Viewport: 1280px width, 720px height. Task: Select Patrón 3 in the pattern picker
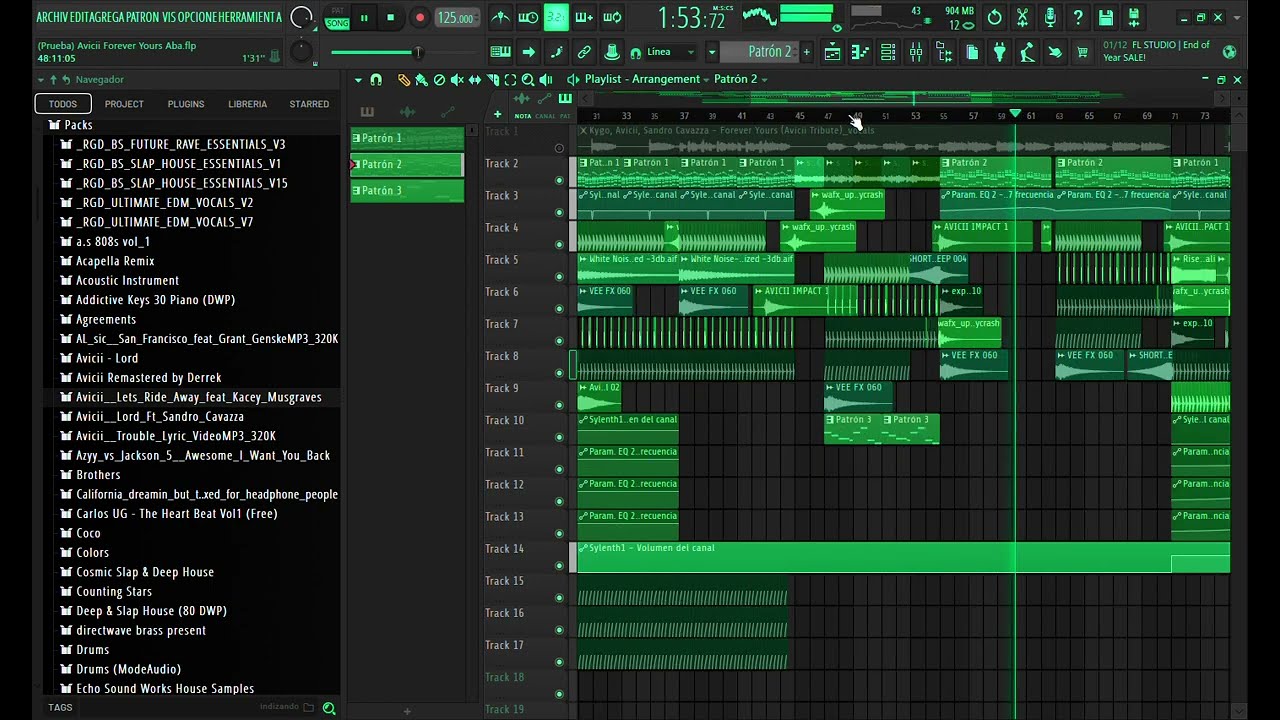pyautogui.click(x=407, y=191)
